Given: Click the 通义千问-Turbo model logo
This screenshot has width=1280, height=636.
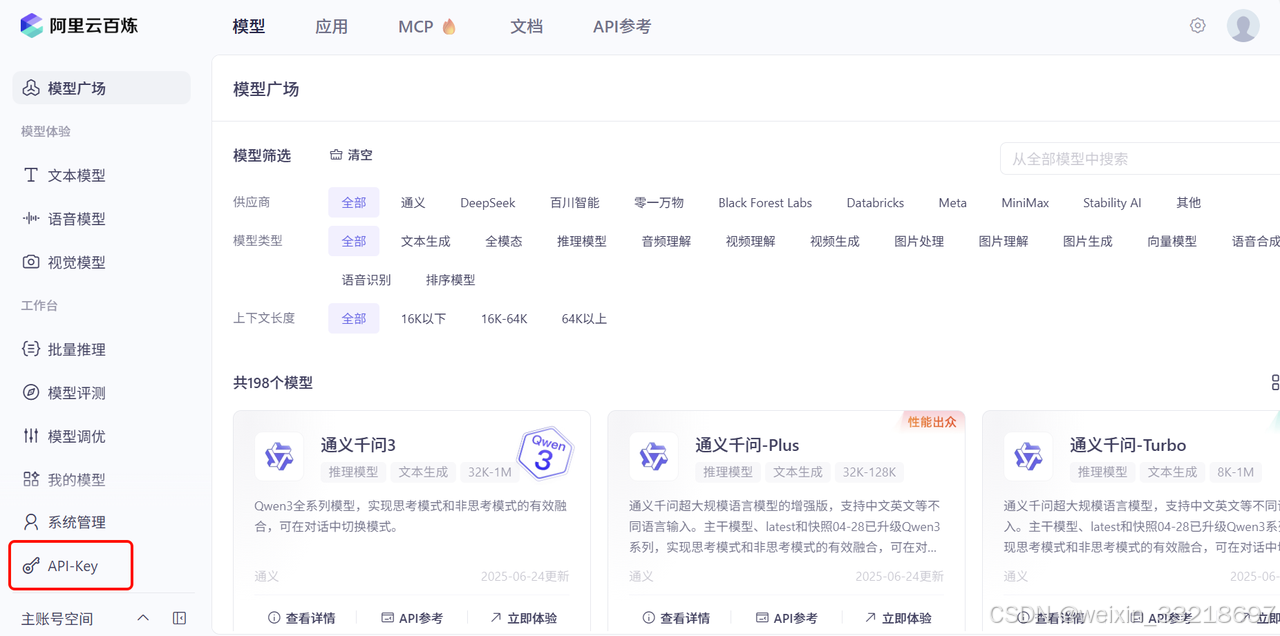Looking at the screenshot, I should [x=1028, y=457].
